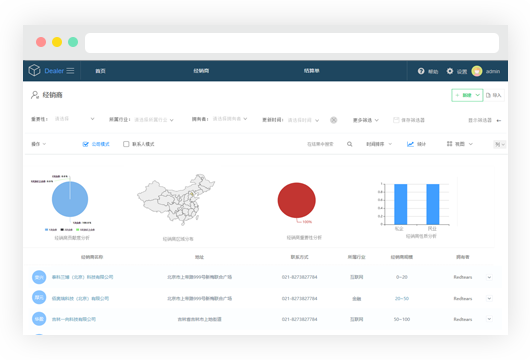This screenshot has height=360, width=530.
Task: Click the yellow macOS-style window dot
Action: [57, 42]
